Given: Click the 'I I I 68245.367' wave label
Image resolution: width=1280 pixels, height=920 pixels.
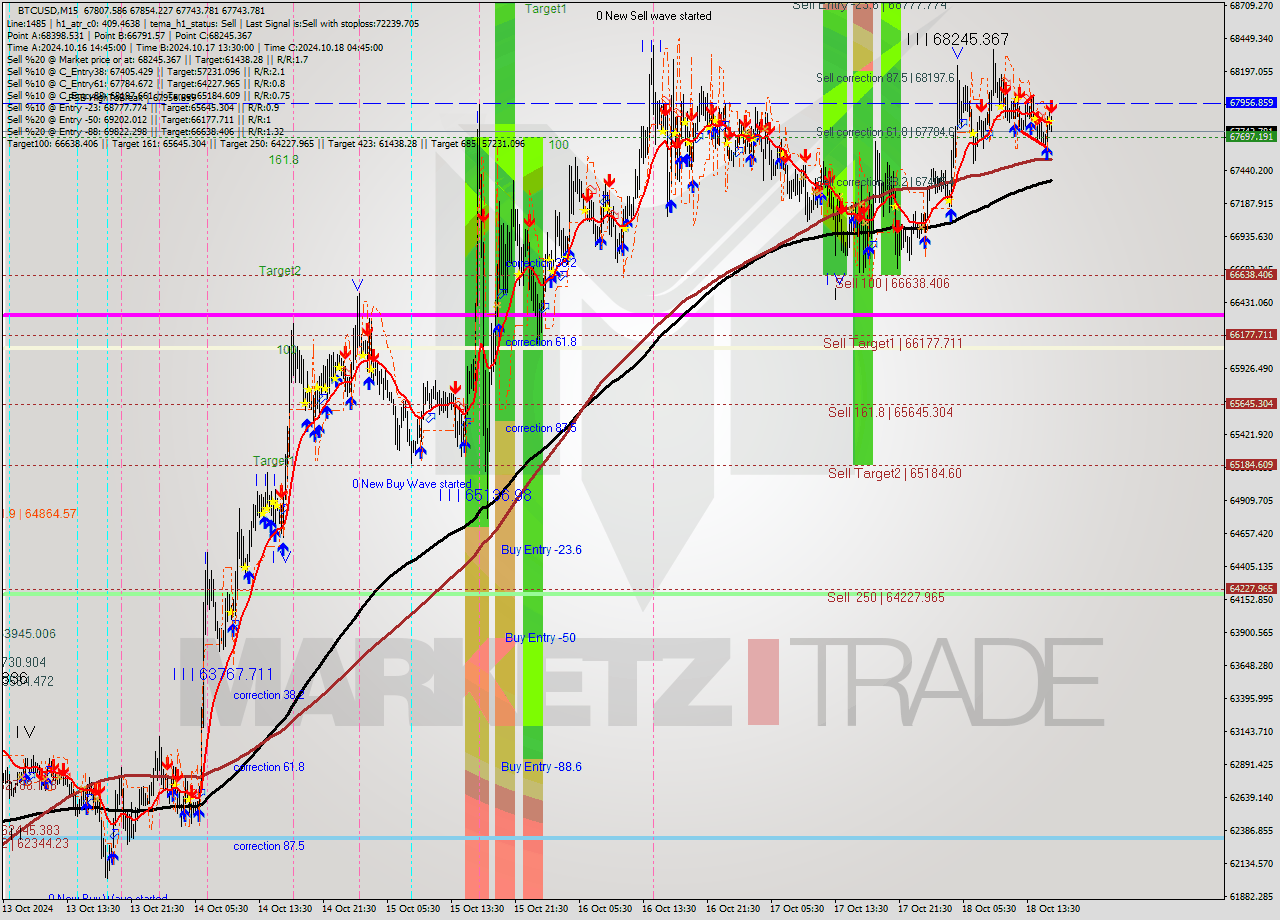Looking at the screenshot, I should click(x=958, y=39).
